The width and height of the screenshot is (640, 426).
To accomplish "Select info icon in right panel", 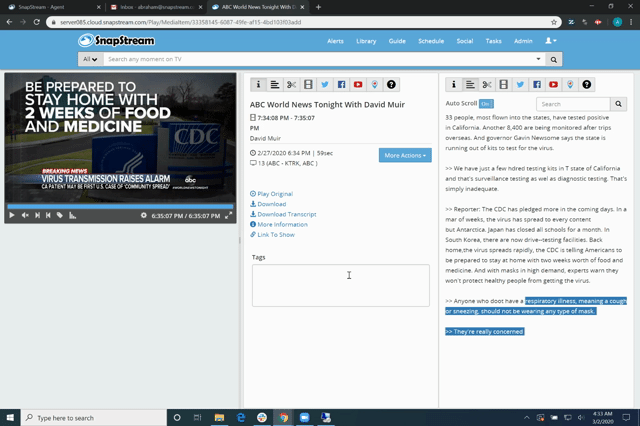I will [453, 84].
